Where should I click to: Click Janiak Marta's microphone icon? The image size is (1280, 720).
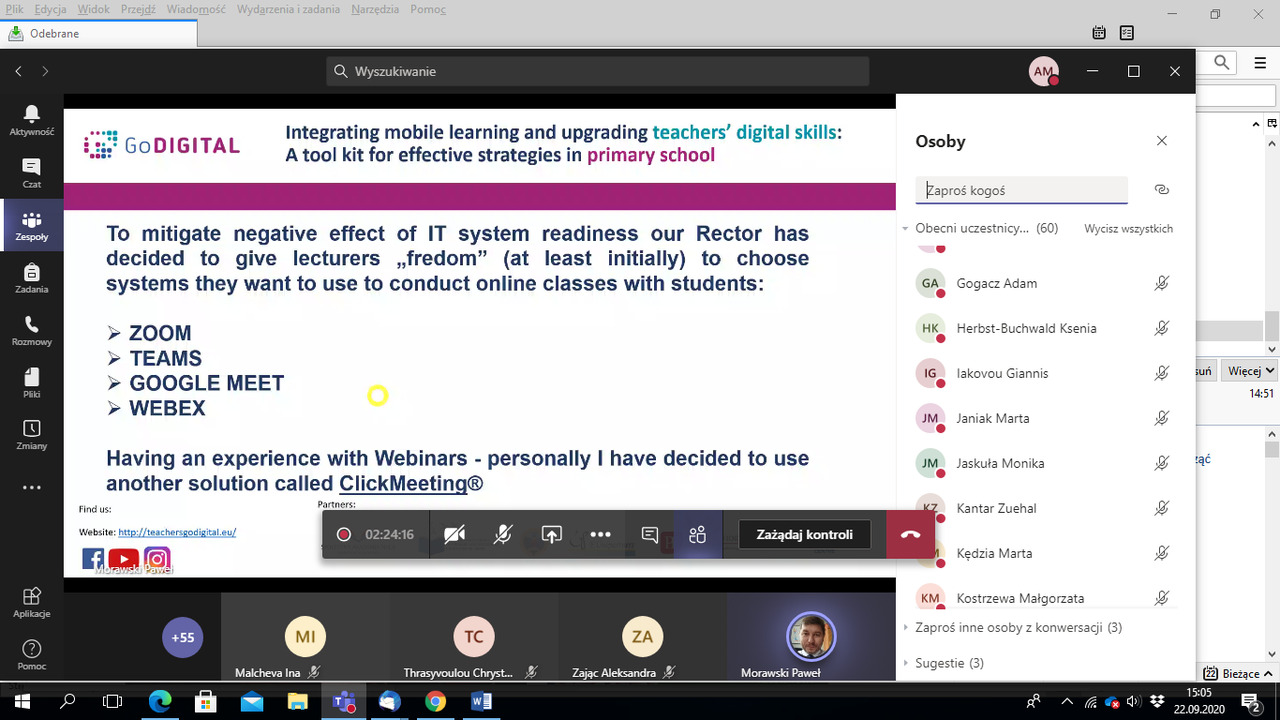1162,418
